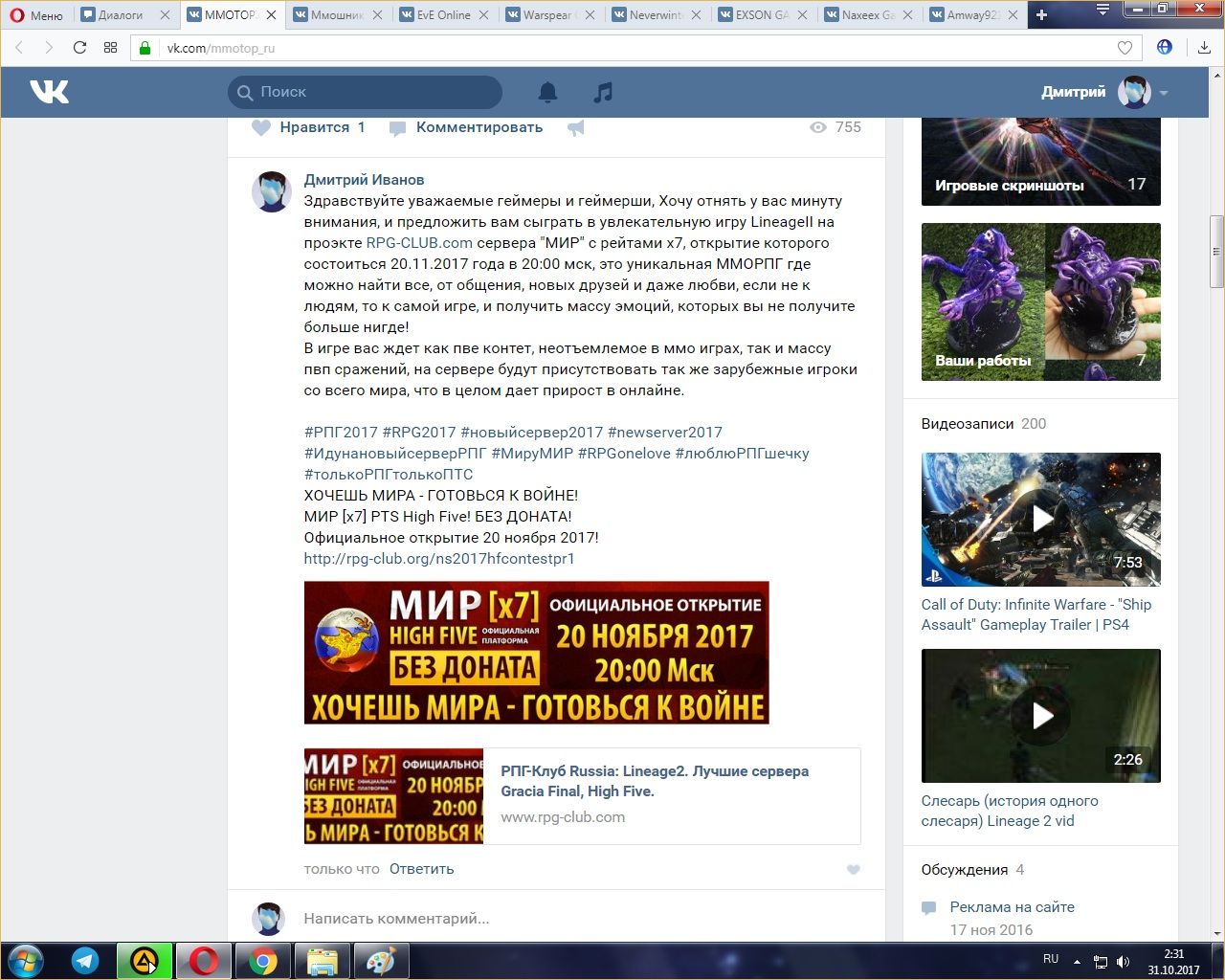Open the hashtag "#РПГ2017"
Viewport: 1225px width, 980px height.
(x=341, y=433)
